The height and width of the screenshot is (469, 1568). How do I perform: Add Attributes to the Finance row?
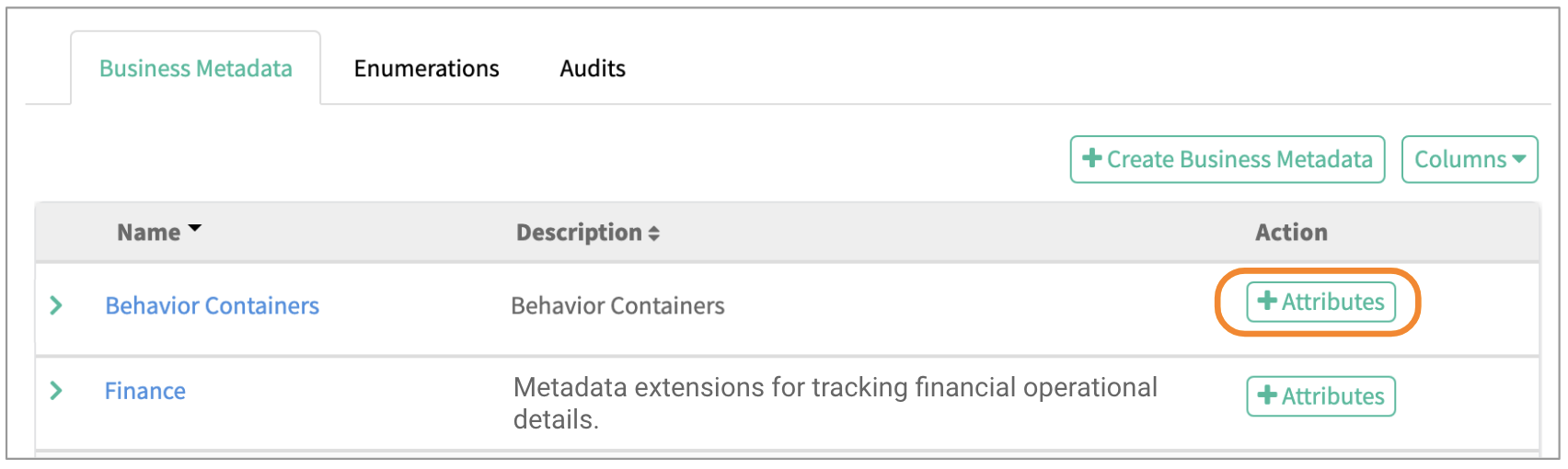pyautogui.click(x=1320, y=396)
